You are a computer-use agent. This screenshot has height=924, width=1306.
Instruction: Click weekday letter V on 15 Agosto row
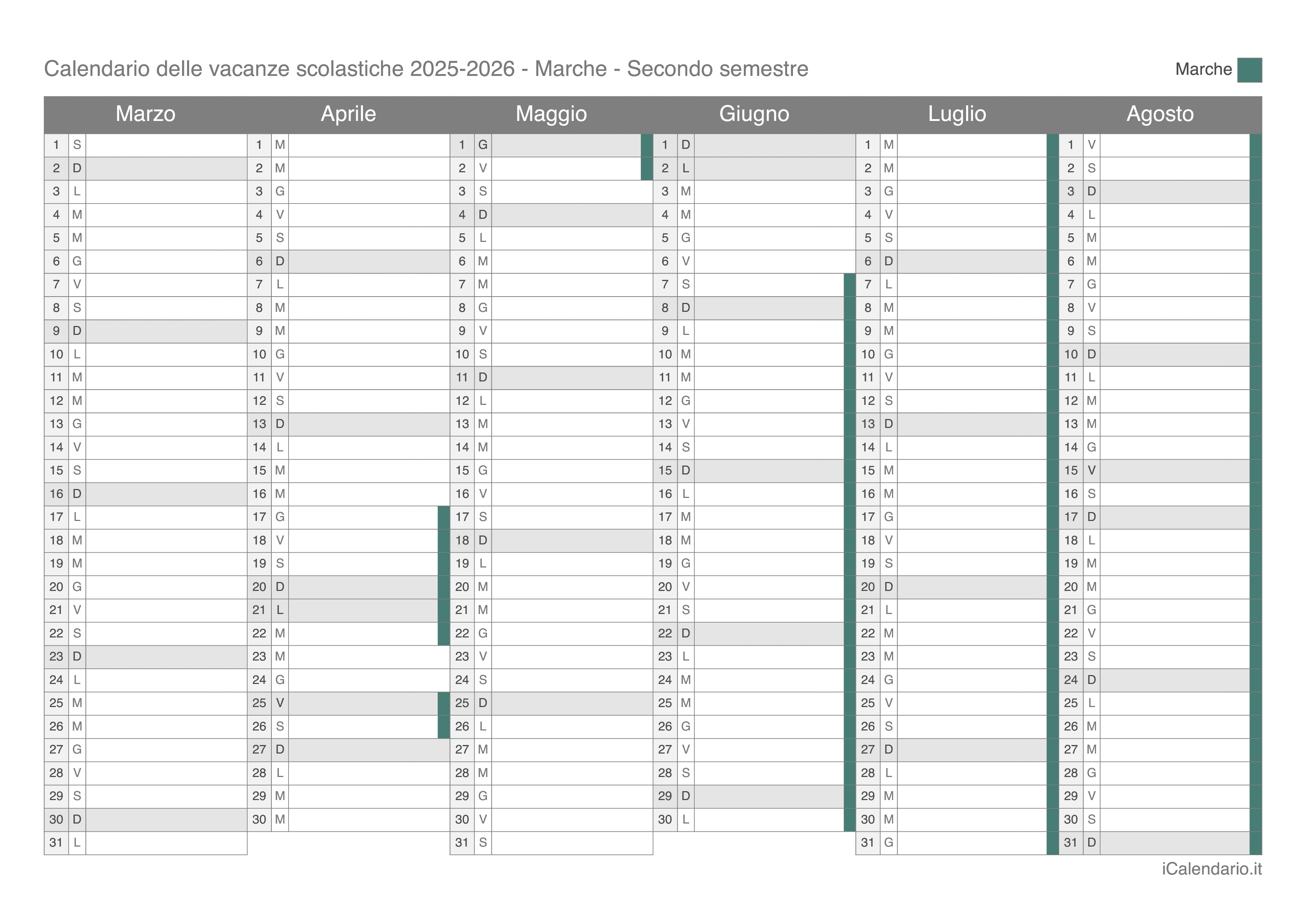pos(1092,470)
